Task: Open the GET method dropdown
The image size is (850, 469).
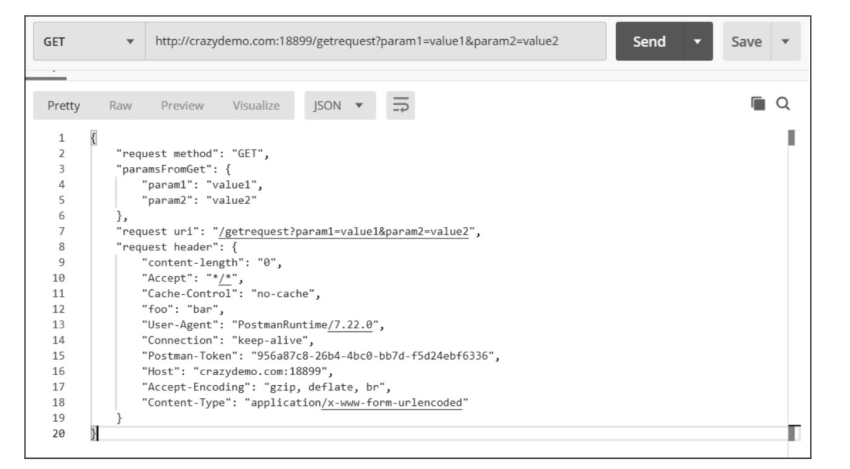Action: point(89,42)
